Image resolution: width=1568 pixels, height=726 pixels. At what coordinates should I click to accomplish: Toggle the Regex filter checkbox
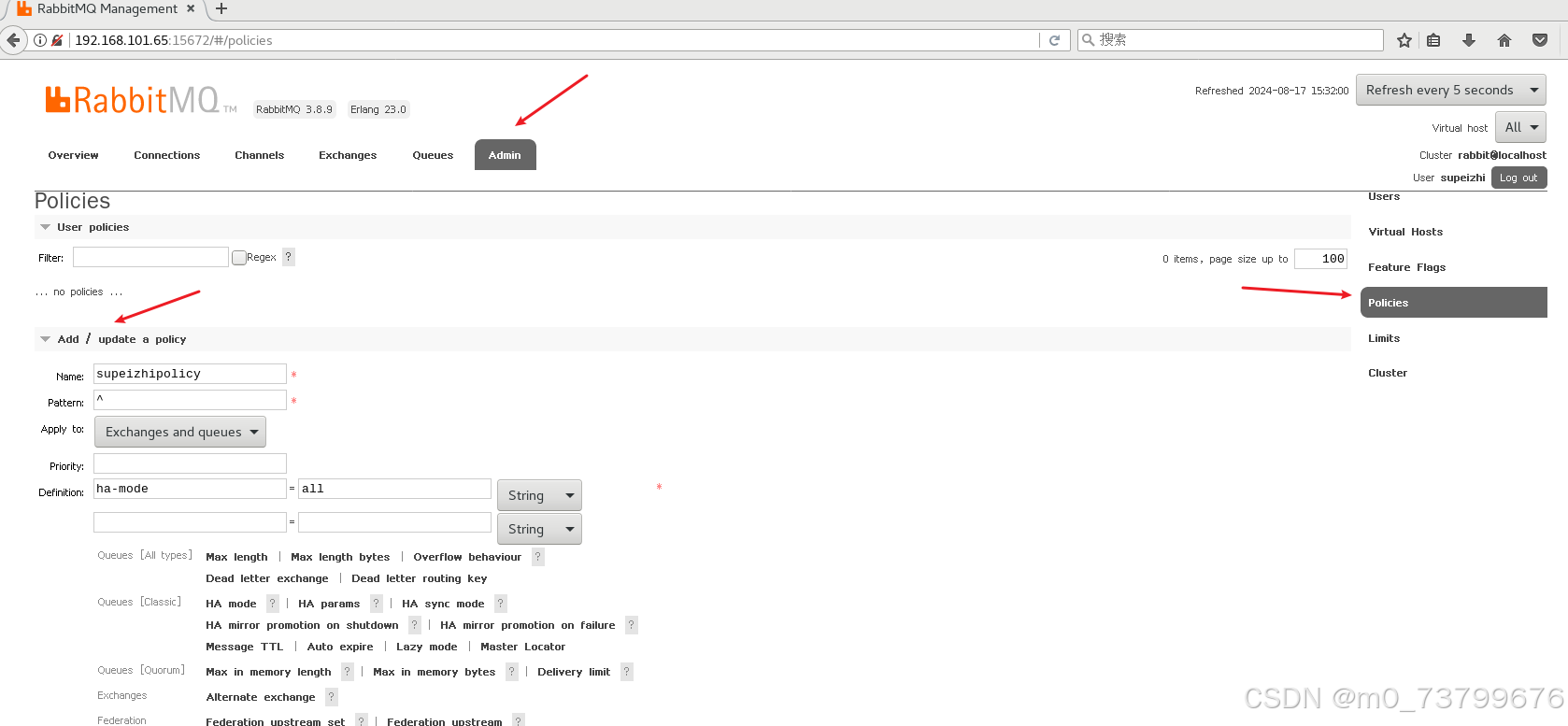tap(239, 257)
